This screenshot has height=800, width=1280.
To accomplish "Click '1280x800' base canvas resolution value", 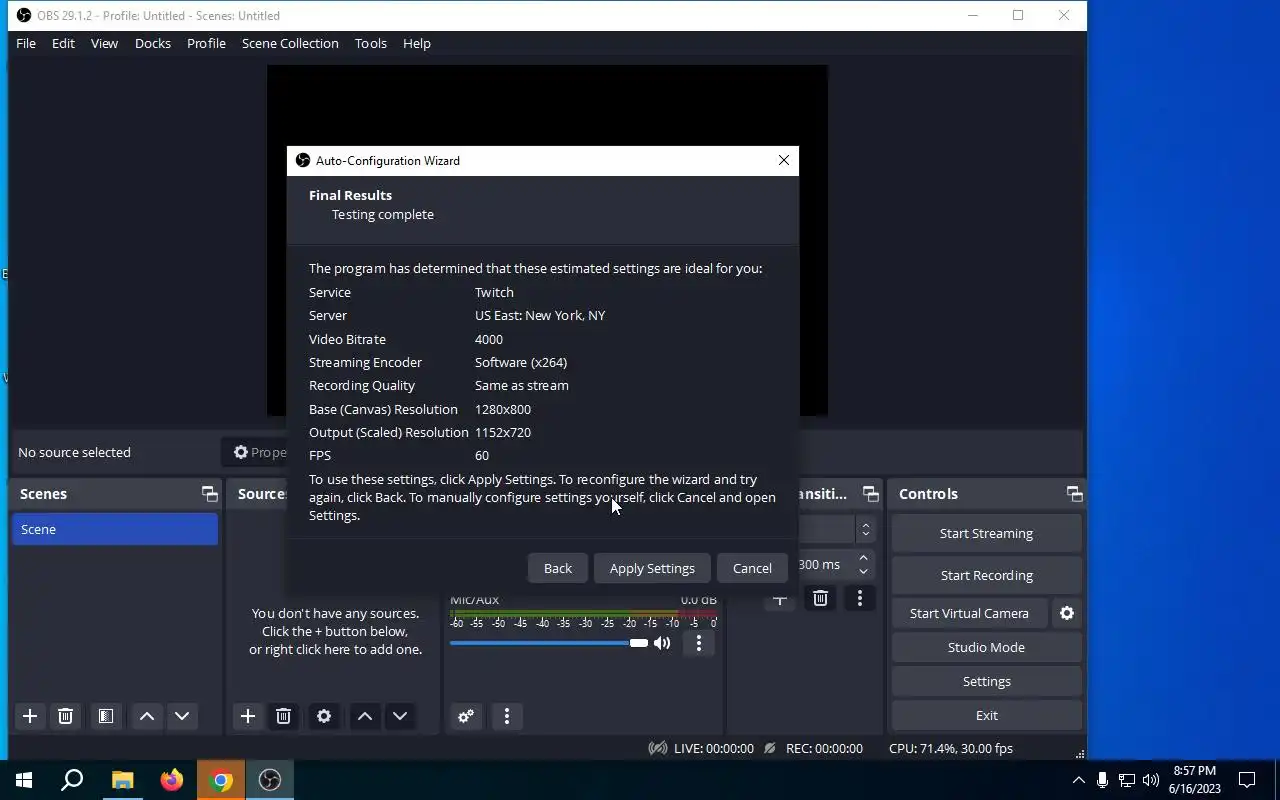I will (503, 409).
